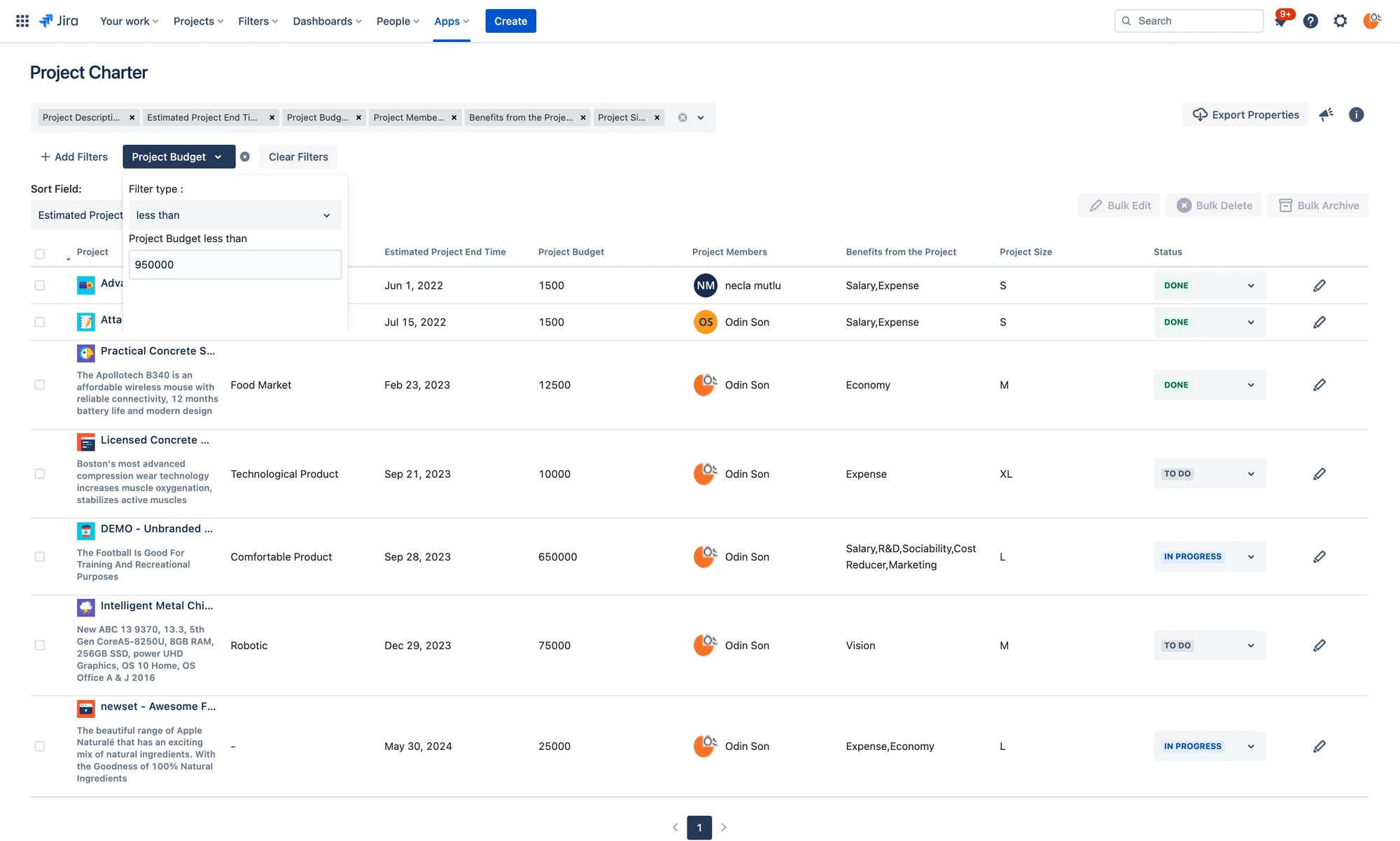1400x841 pixels.
Task: Open the Filters menu
Action: click(258, 21)
